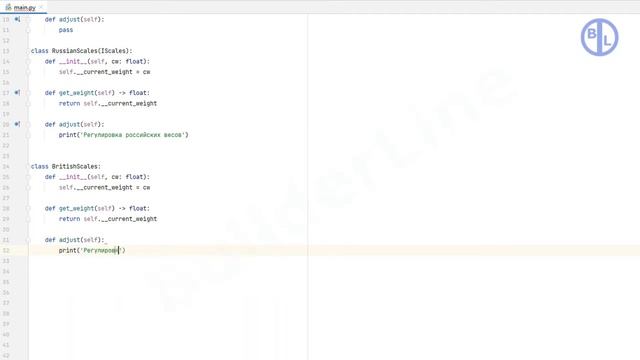Screen dimensions: 640x360
Task: Collapse the adjust method fold on line 10
Action: coord(28,19)
